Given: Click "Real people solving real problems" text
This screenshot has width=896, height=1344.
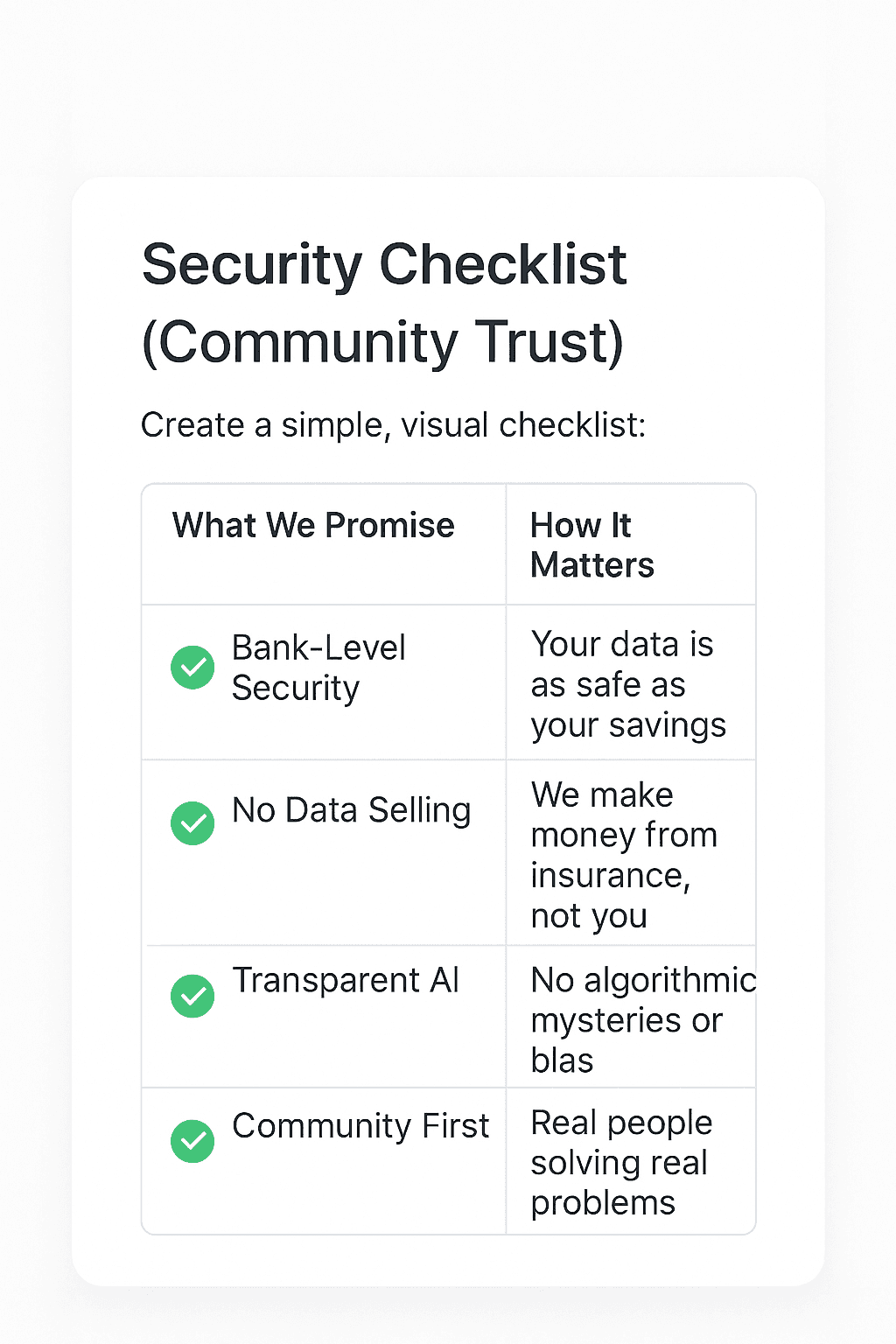Looking at the screenshot, I should [x=621, y=1162].
